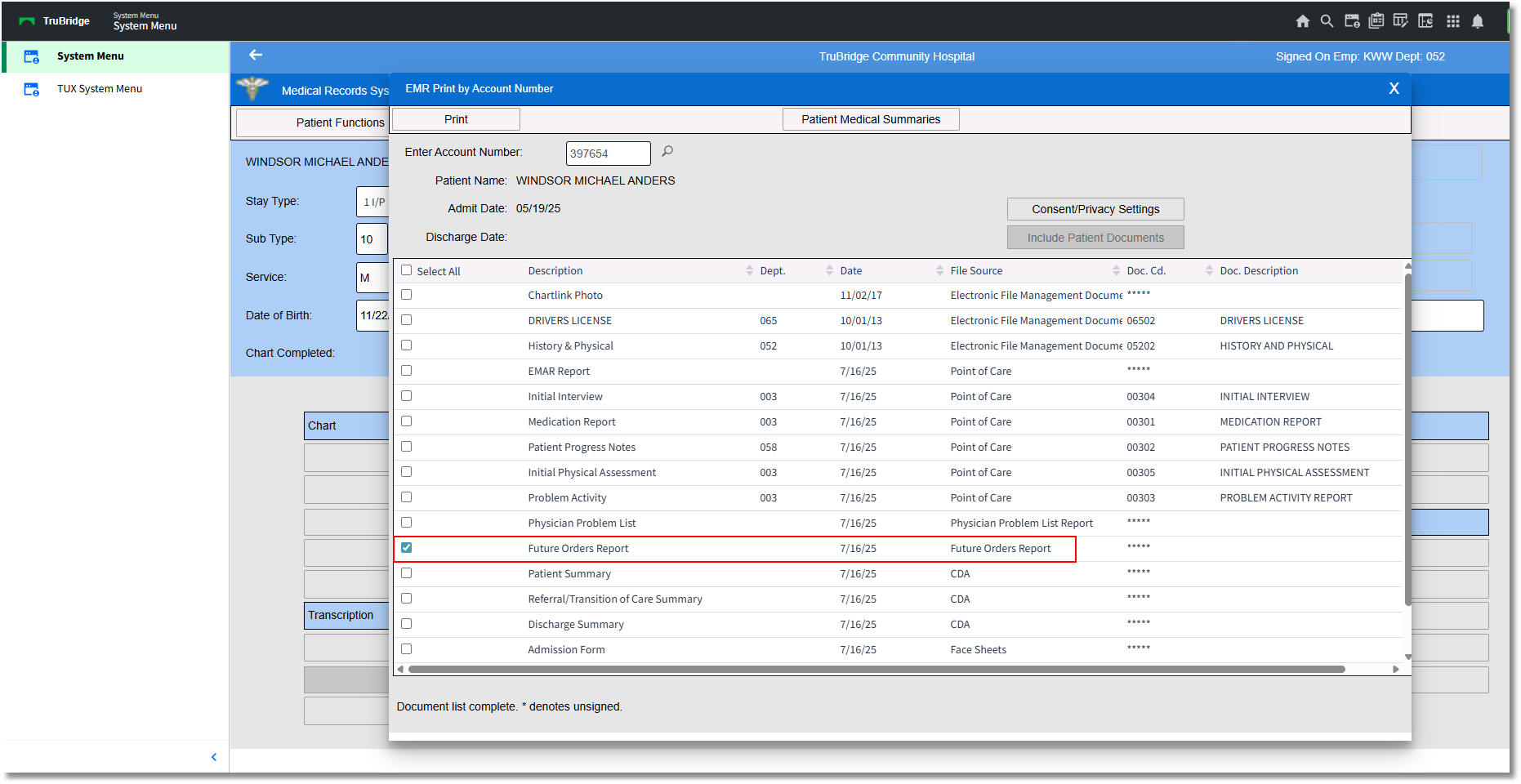Click the account number lookup magnifier
This screenshot has width=1521, height=784.
pos(667,151)
